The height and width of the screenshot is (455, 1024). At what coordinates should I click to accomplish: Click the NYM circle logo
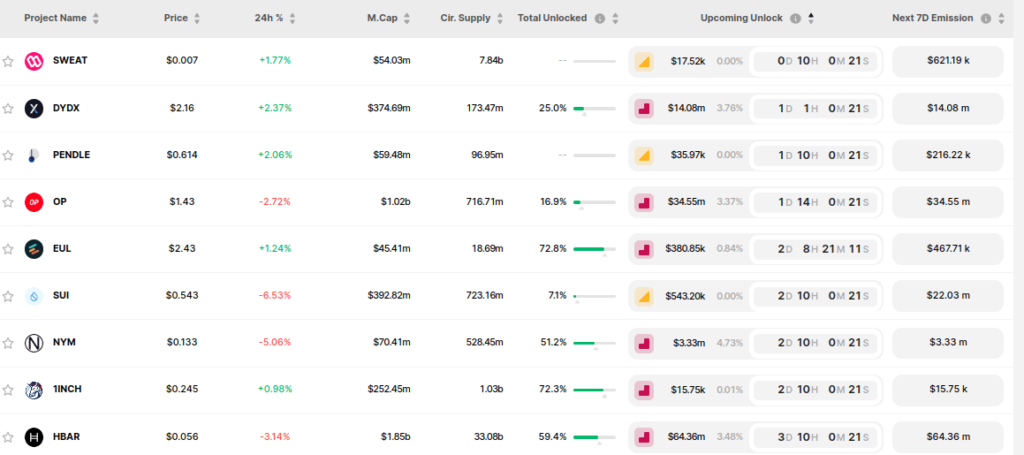(34, 343)
